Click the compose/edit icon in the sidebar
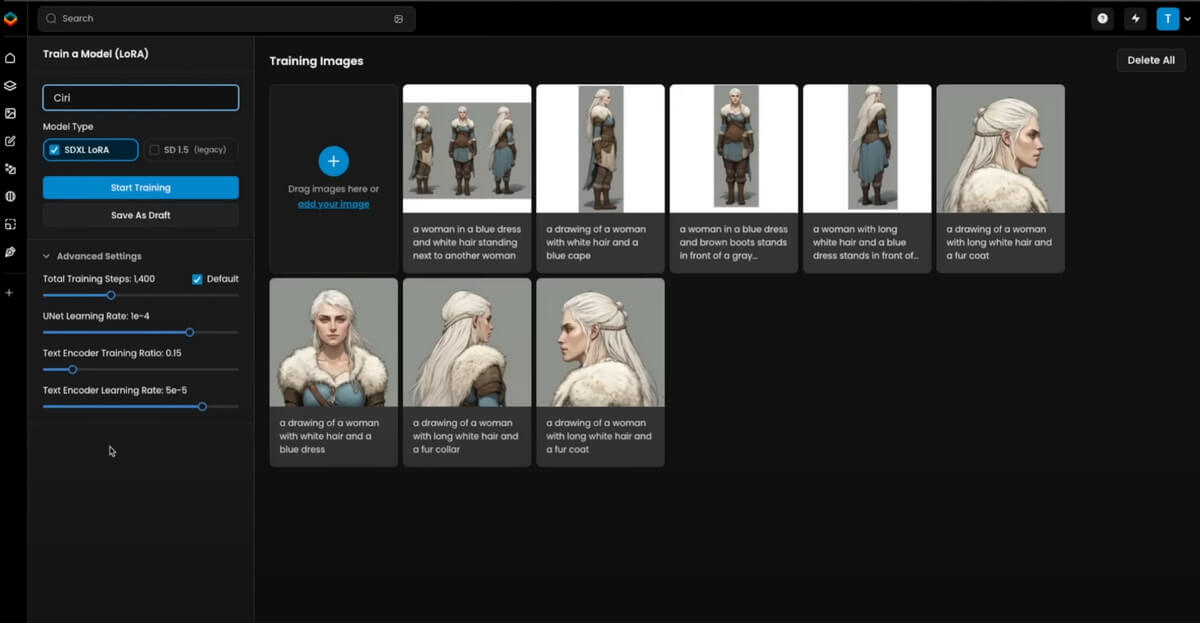Viewport: 1200px width, 623px height. coord(10,141)
